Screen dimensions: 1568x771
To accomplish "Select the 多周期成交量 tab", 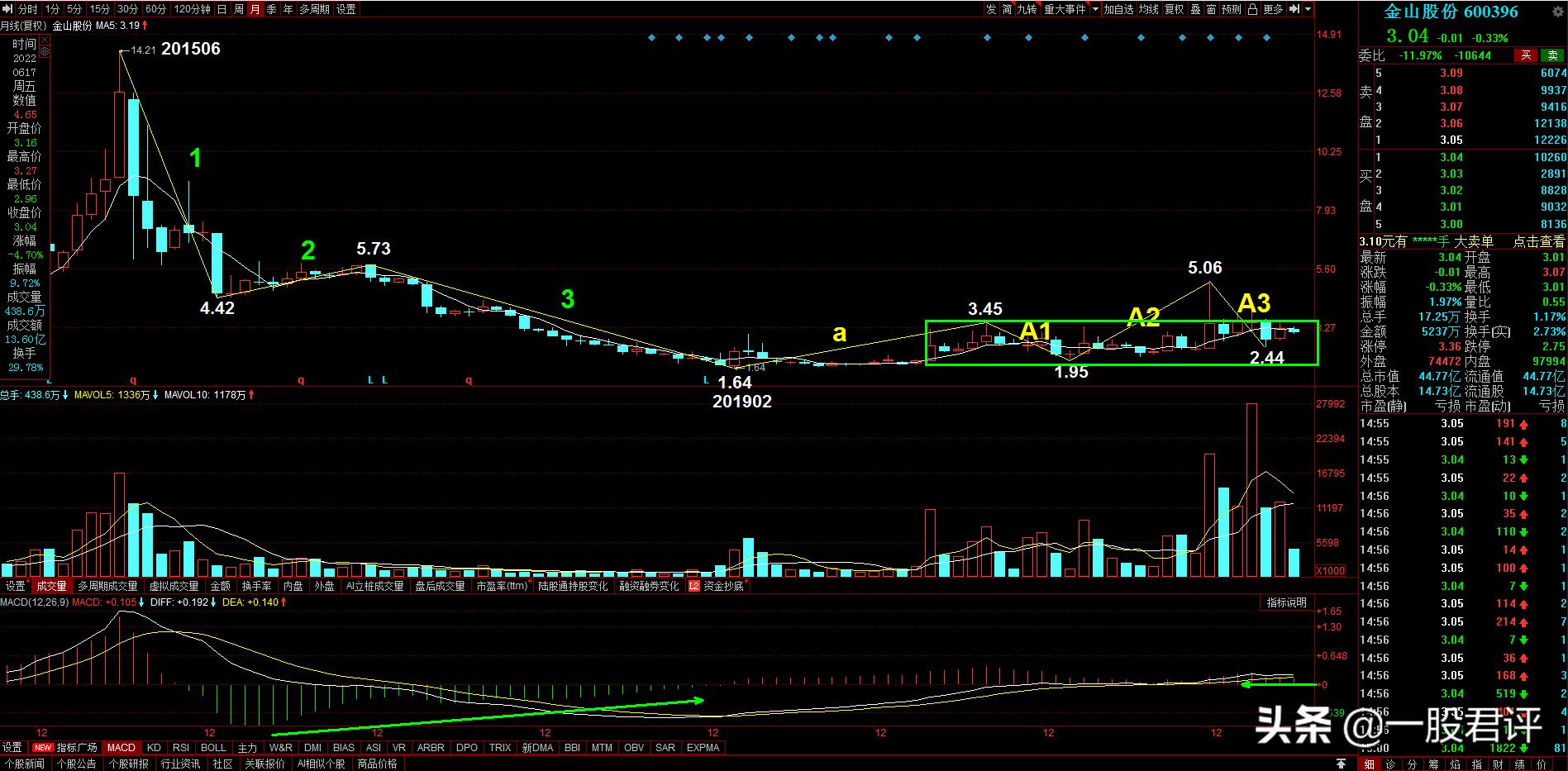I will coord(107,586).
